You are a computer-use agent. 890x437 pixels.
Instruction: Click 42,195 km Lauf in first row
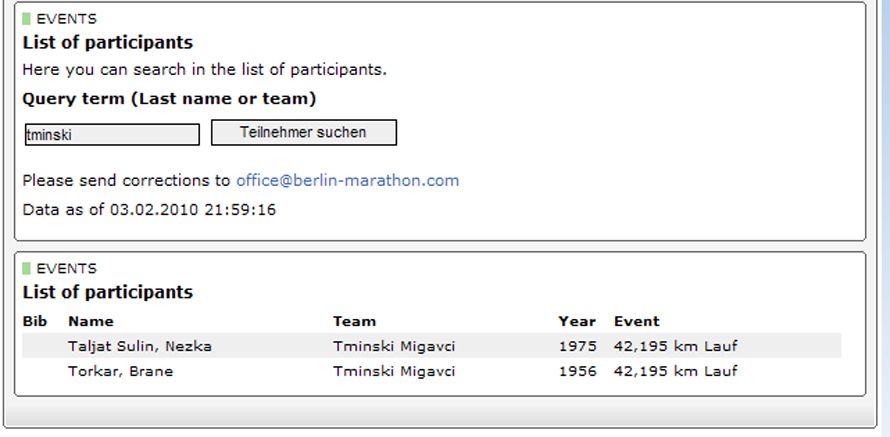(675, 346)
